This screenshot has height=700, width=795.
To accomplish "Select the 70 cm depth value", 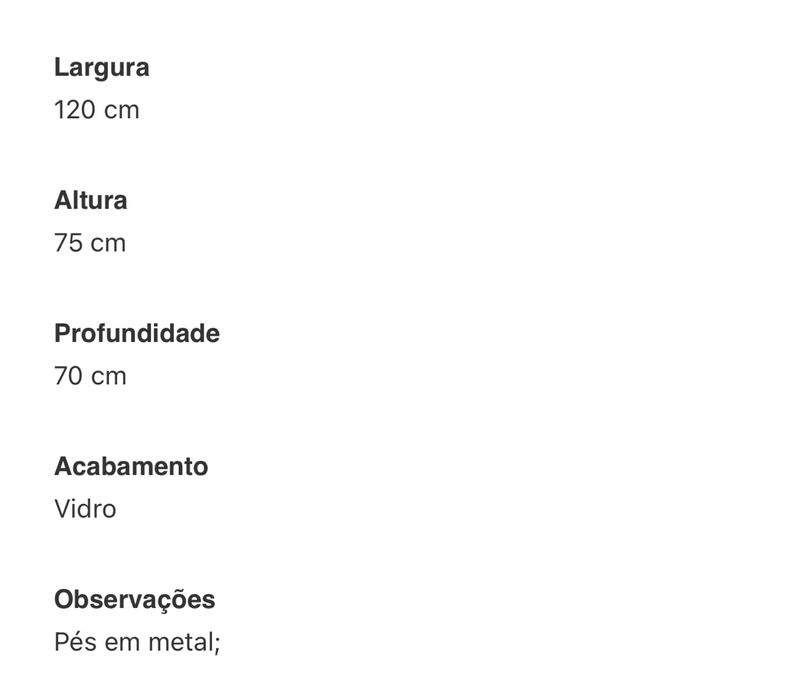I will point(90,376).
